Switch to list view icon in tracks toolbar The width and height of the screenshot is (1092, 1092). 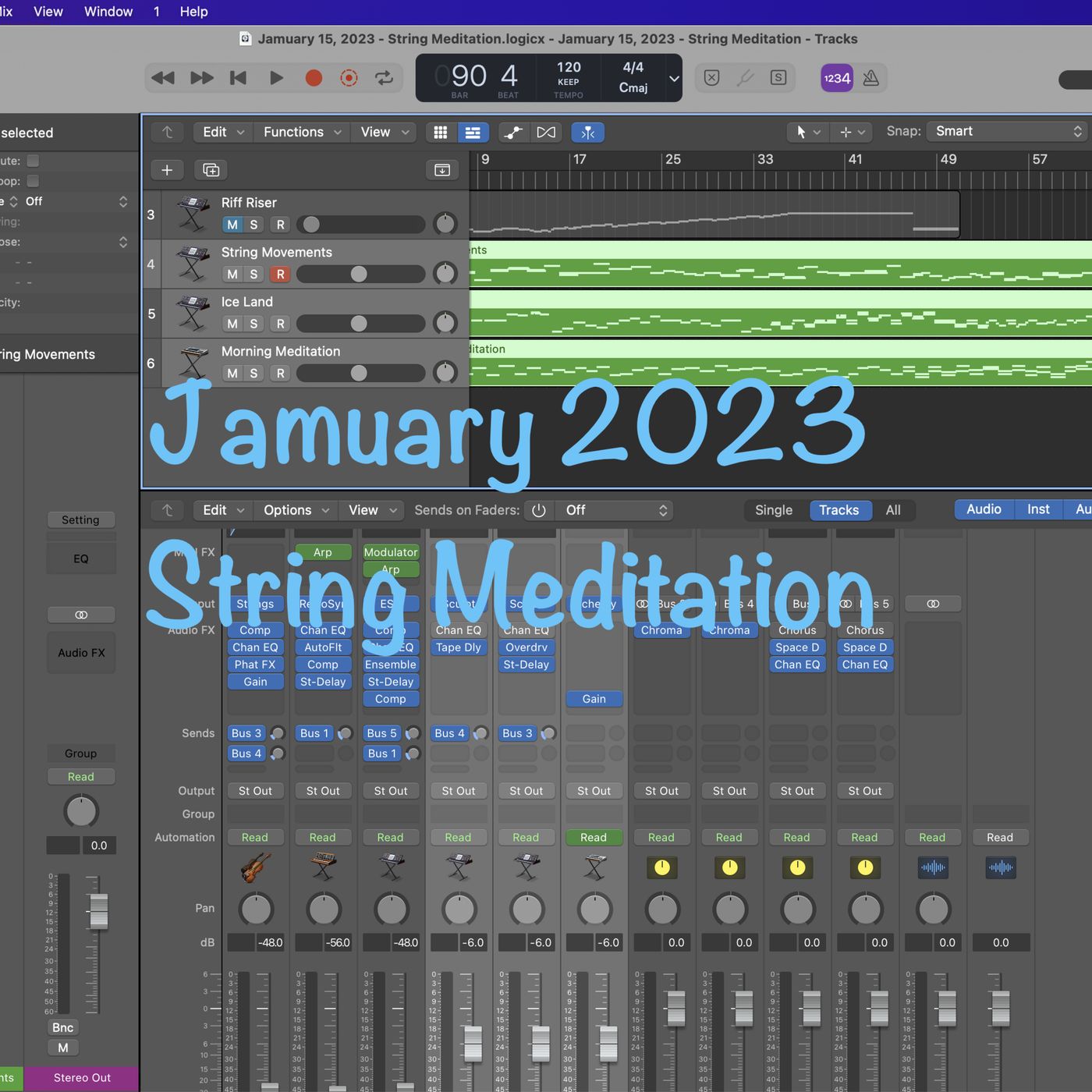pyautogui.click(x=473, y=133)
